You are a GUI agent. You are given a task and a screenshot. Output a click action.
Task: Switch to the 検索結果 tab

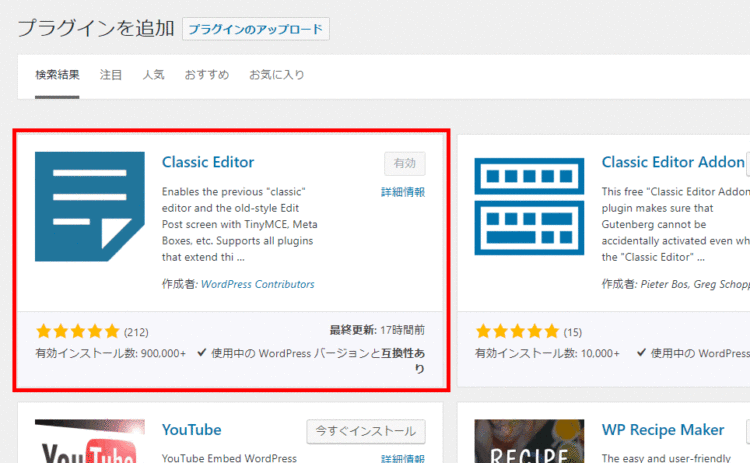(x=57, y=75)
